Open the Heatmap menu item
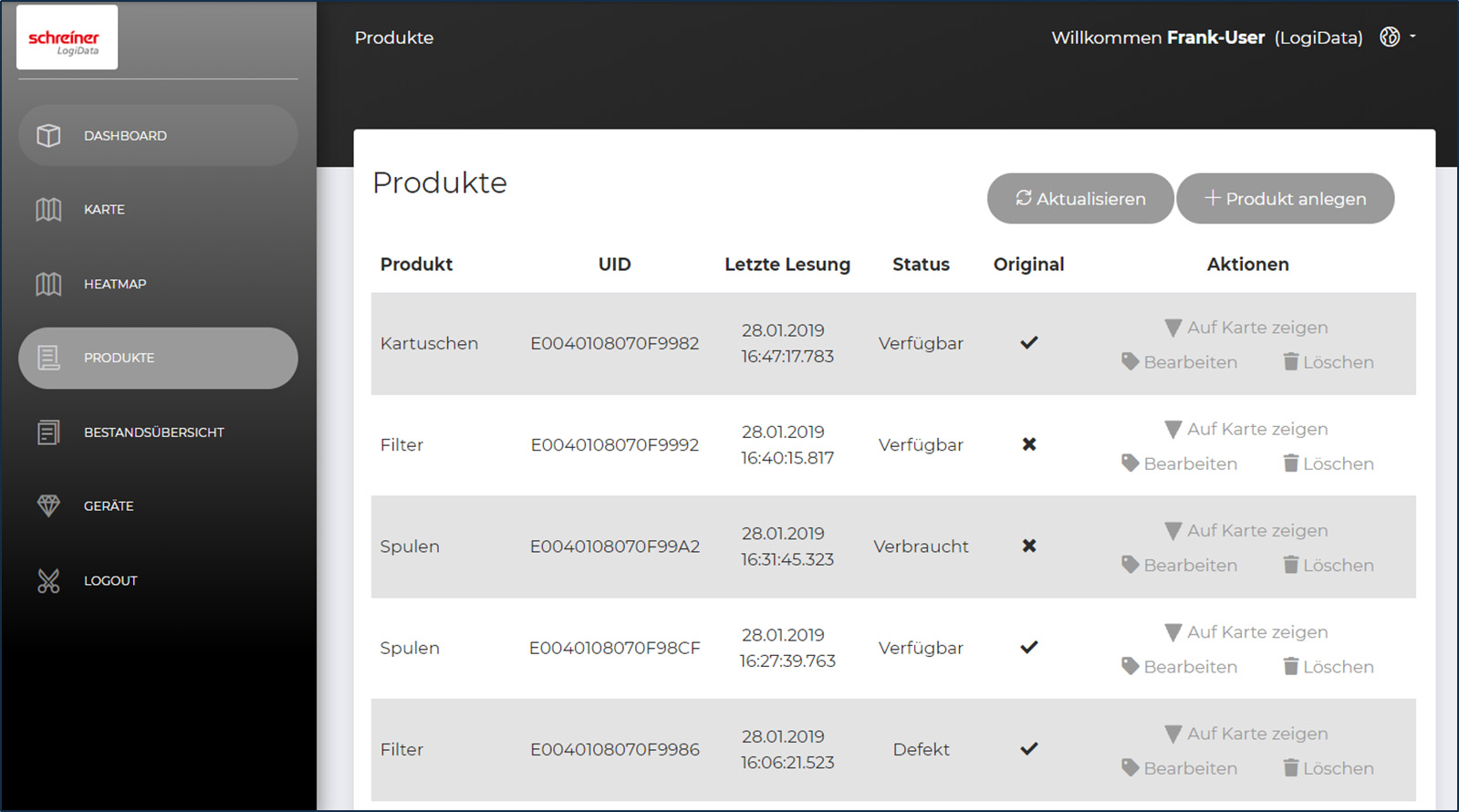The image size is (1459, 812). [x=158, y=285]
